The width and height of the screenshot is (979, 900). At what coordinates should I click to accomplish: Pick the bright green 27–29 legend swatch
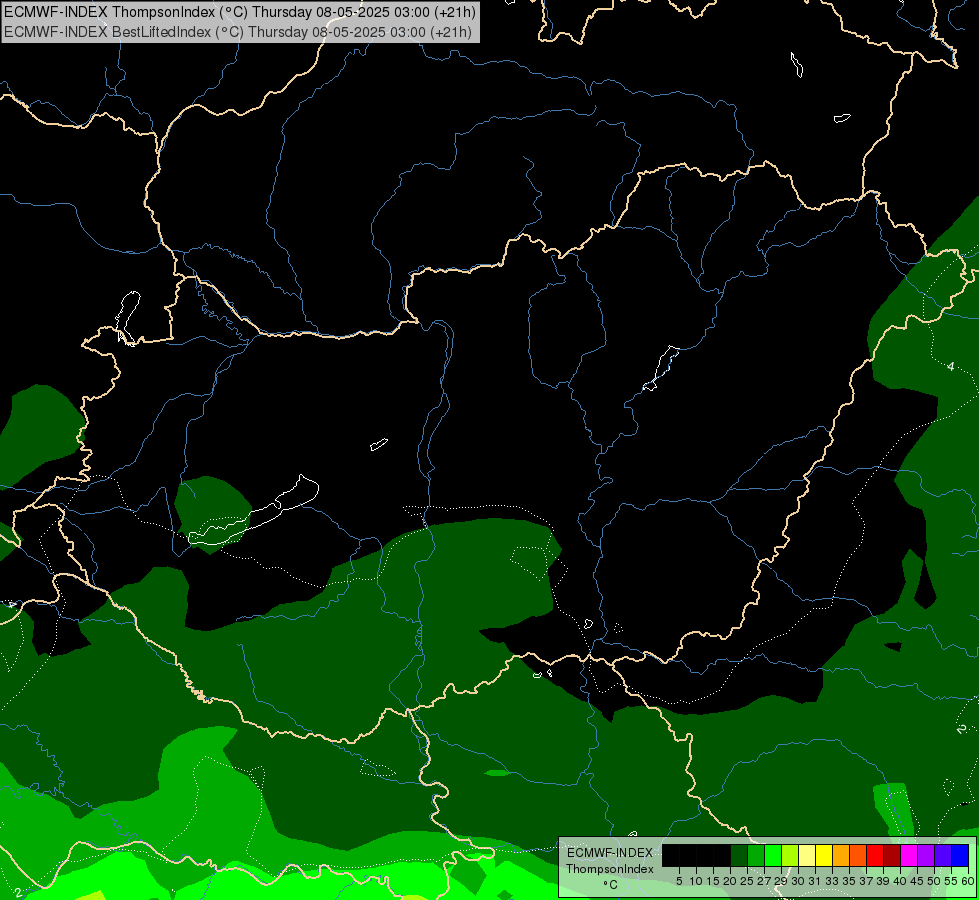(x=773, y=855)
